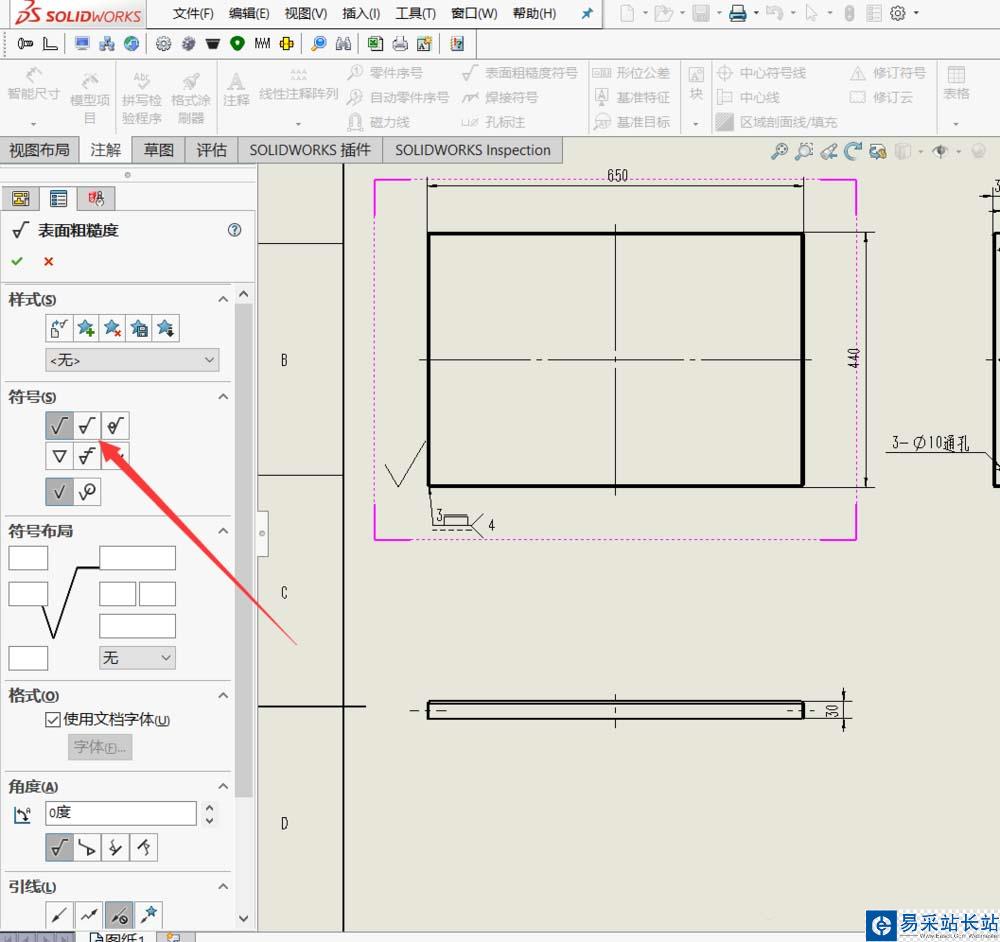Switch to the 视图布局 tab
The width and height of the screenshot is (1000, 942).
(x=39, y=150)
